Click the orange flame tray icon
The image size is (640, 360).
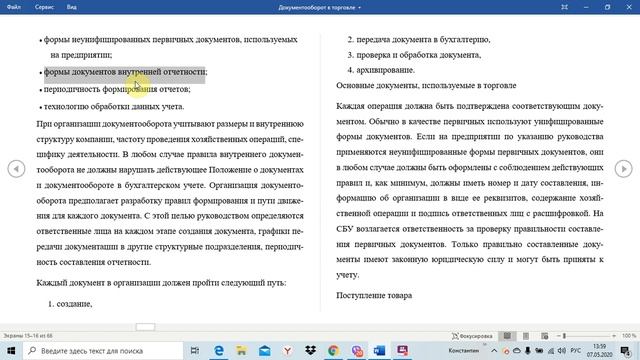[x=506, y=351]
